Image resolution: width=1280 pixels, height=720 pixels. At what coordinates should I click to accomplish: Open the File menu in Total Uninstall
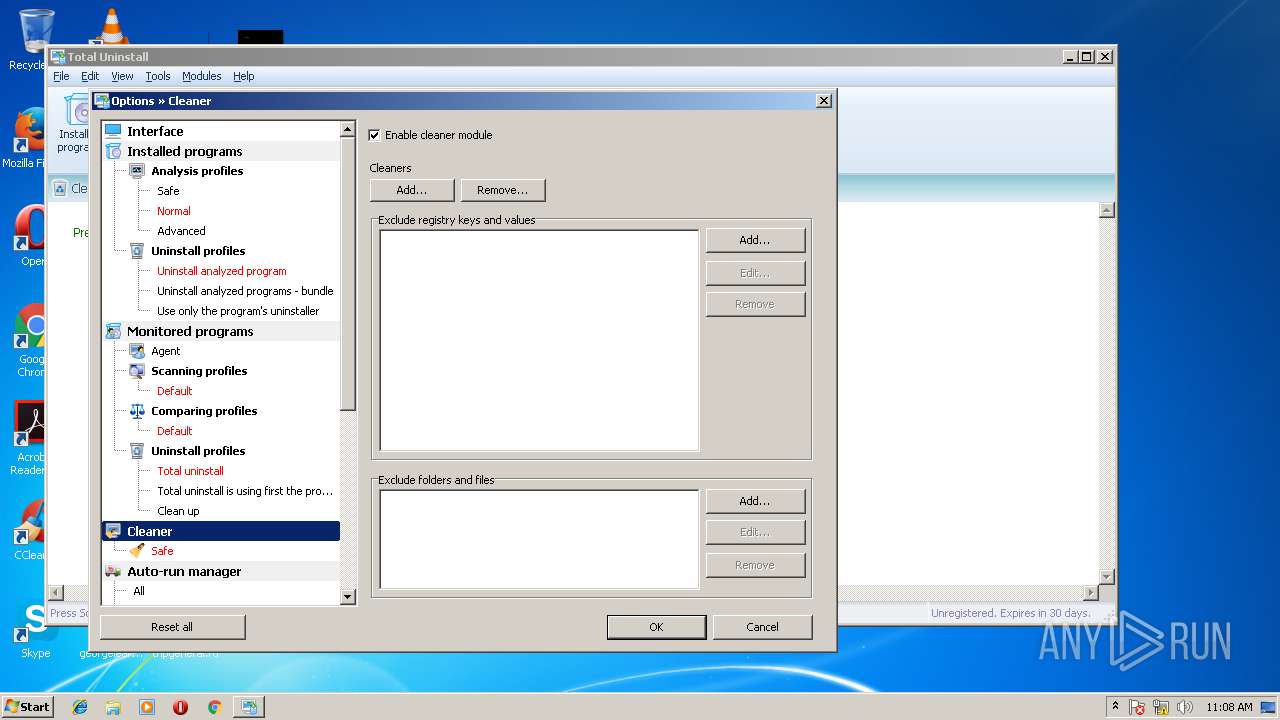coord(61,76)
